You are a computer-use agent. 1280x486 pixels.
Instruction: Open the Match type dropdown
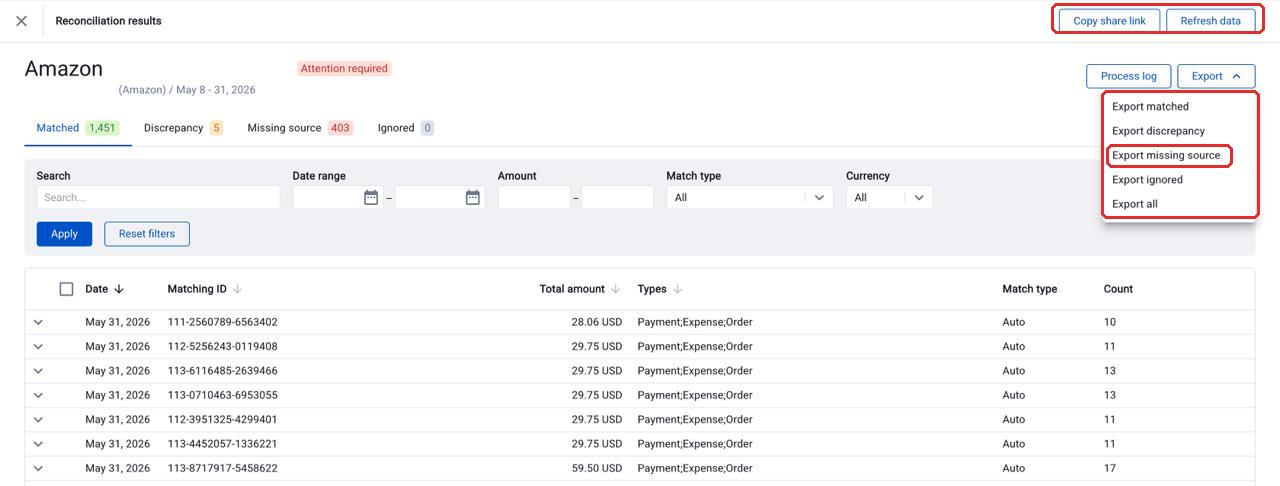point(750,198)
